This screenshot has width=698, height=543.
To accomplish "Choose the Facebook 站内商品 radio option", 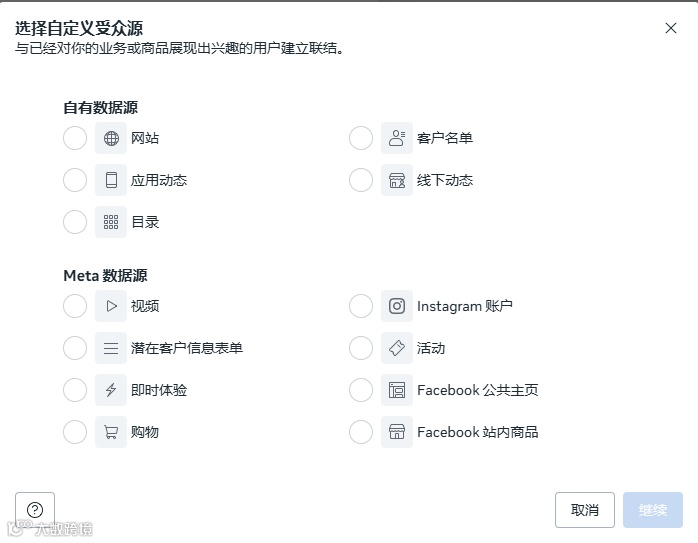I will (361, 432).
